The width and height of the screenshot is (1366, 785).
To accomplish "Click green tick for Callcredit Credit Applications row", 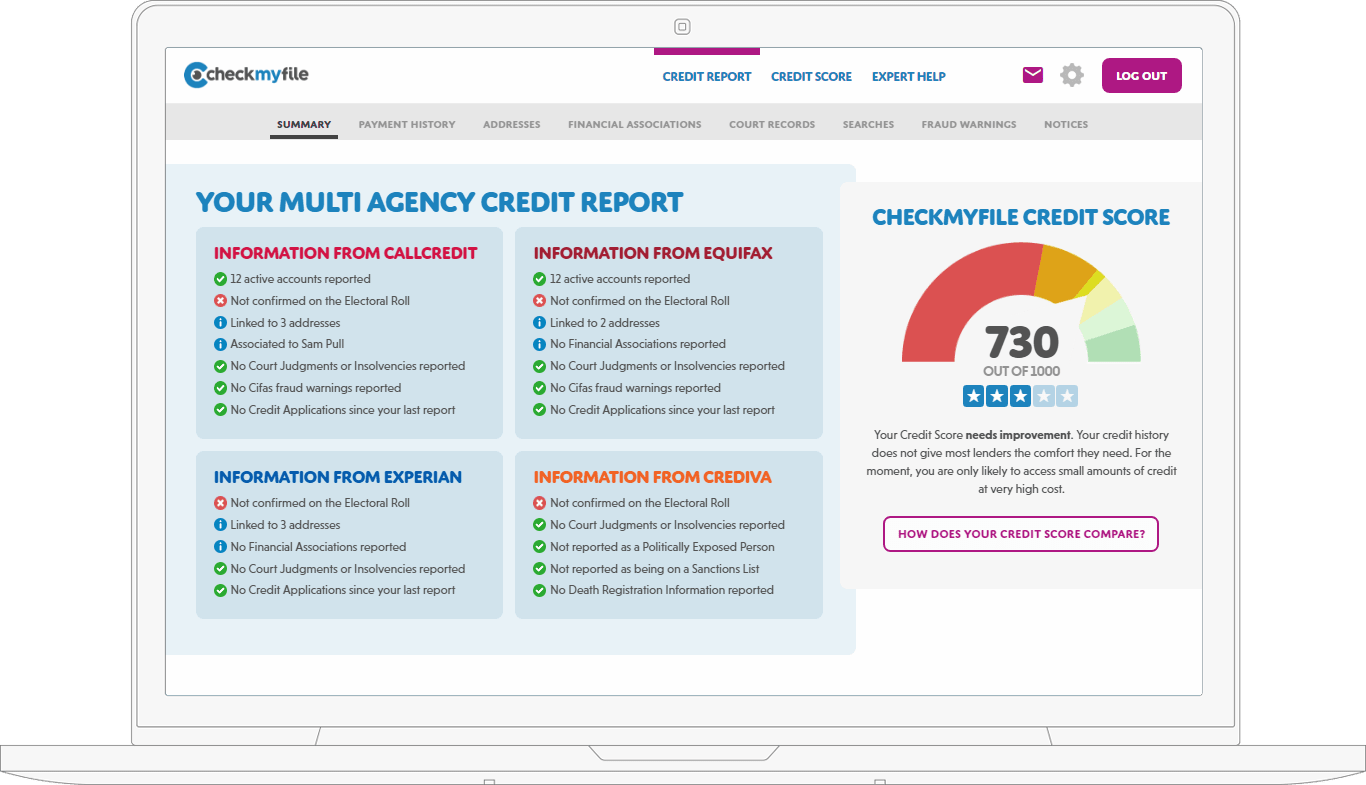I will tap(220, 410).
